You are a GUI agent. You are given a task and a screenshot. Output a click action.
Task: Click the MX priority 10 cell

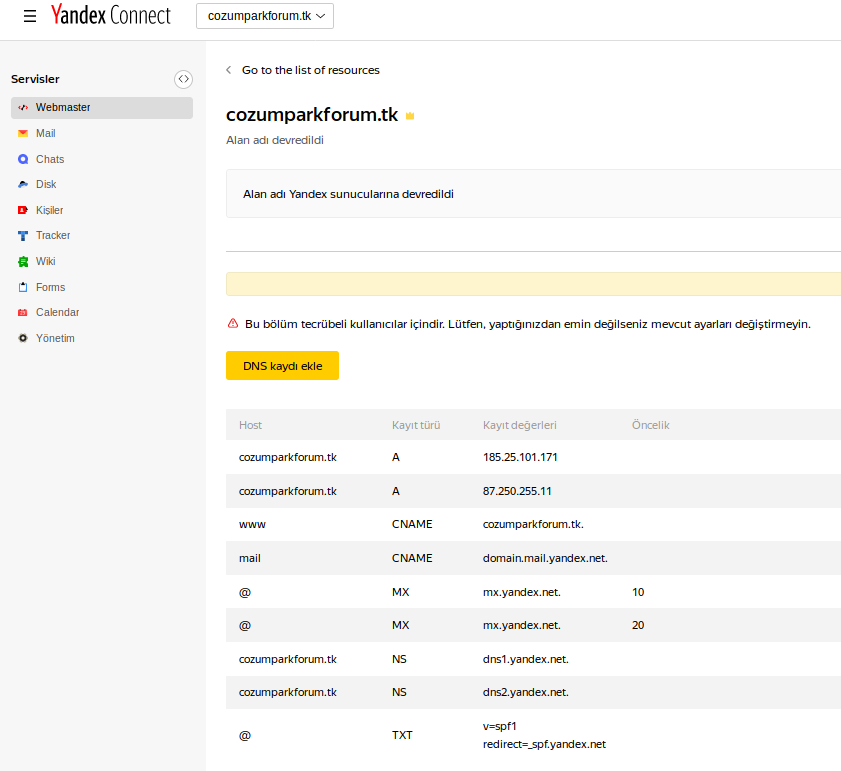(638, 592)
